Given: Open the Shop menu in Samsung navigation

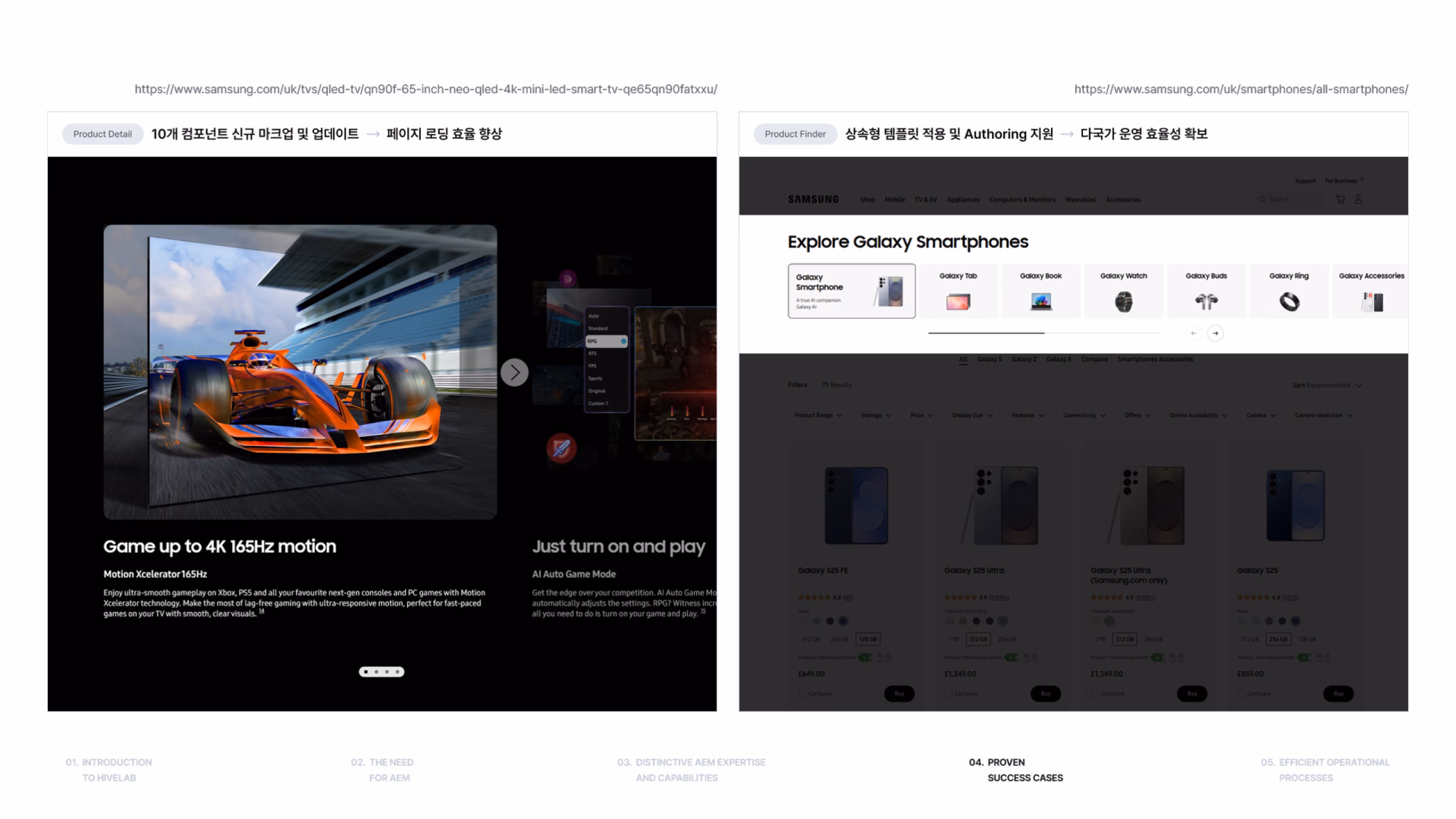Looking at the screenshot, I should pyautogui.click(x=867, y=200).
